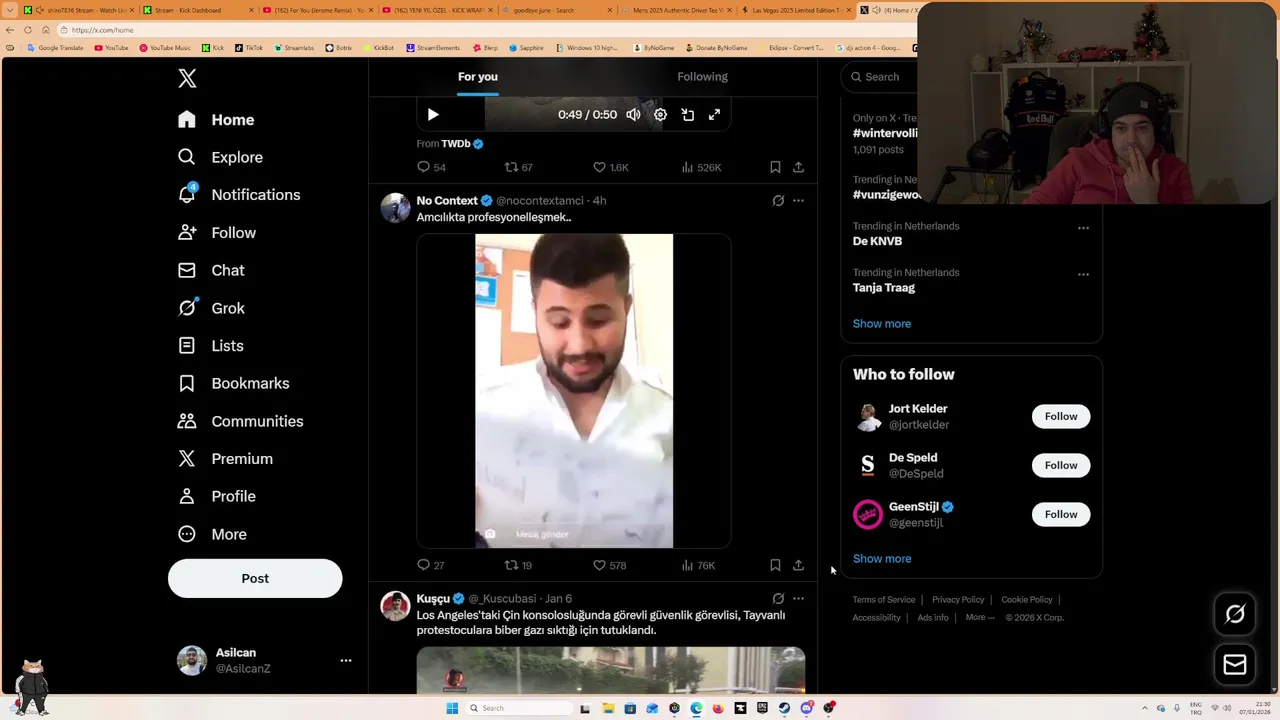Like the No Context post with 578 likes
The width and height of the screenshot is (1280, 720).
[610, 565]
